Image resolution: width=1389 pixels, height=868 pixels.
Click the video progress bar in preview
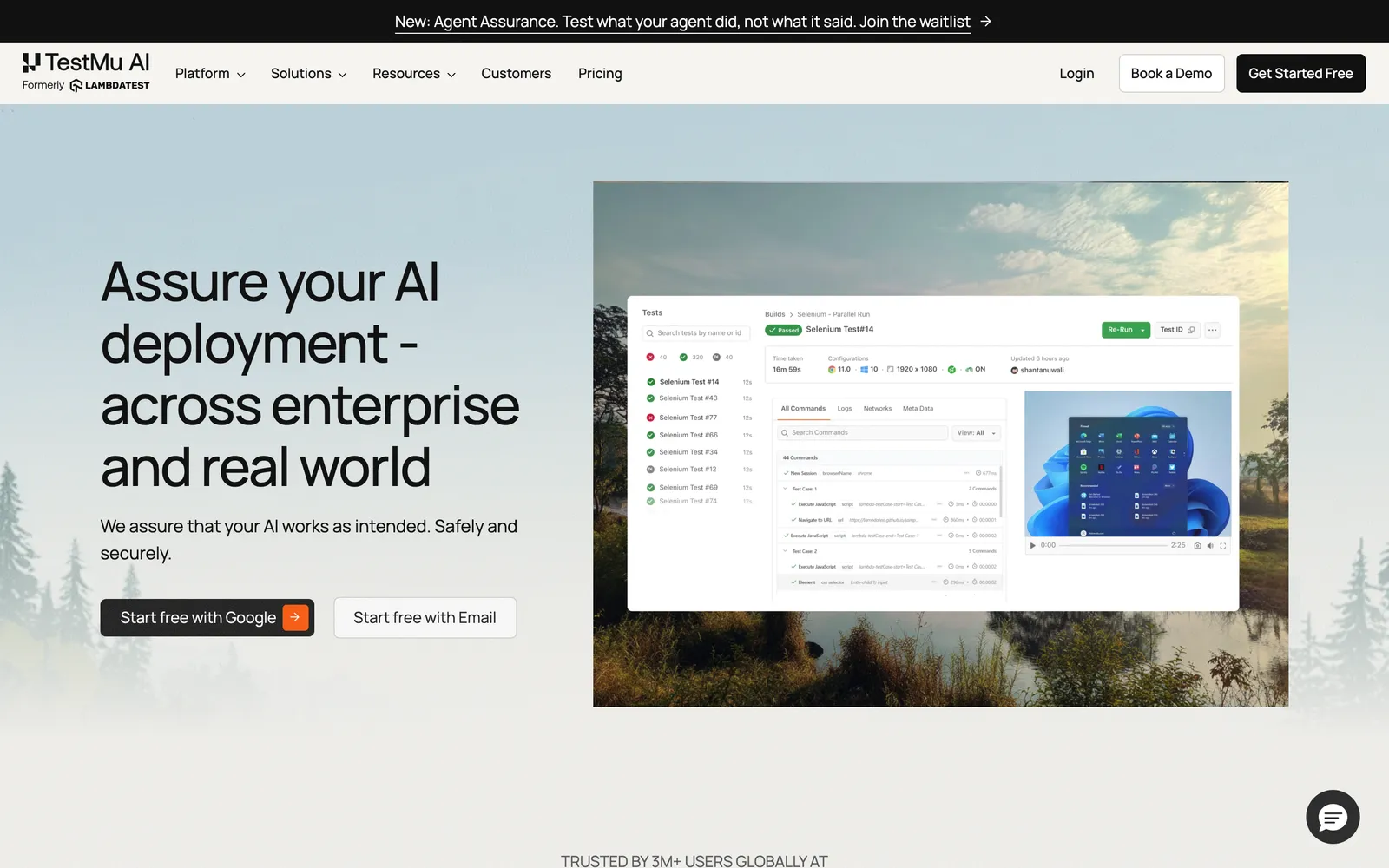coord(1113,545)
